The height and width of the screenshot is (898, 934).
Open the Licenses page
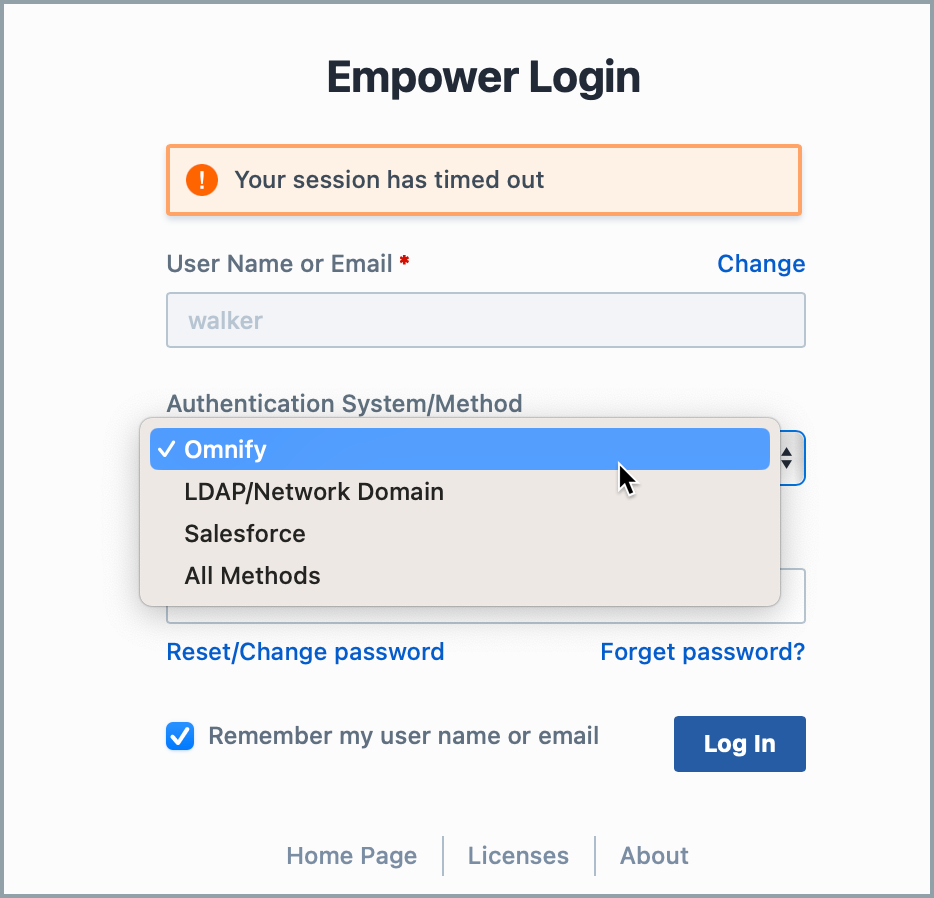518,856
